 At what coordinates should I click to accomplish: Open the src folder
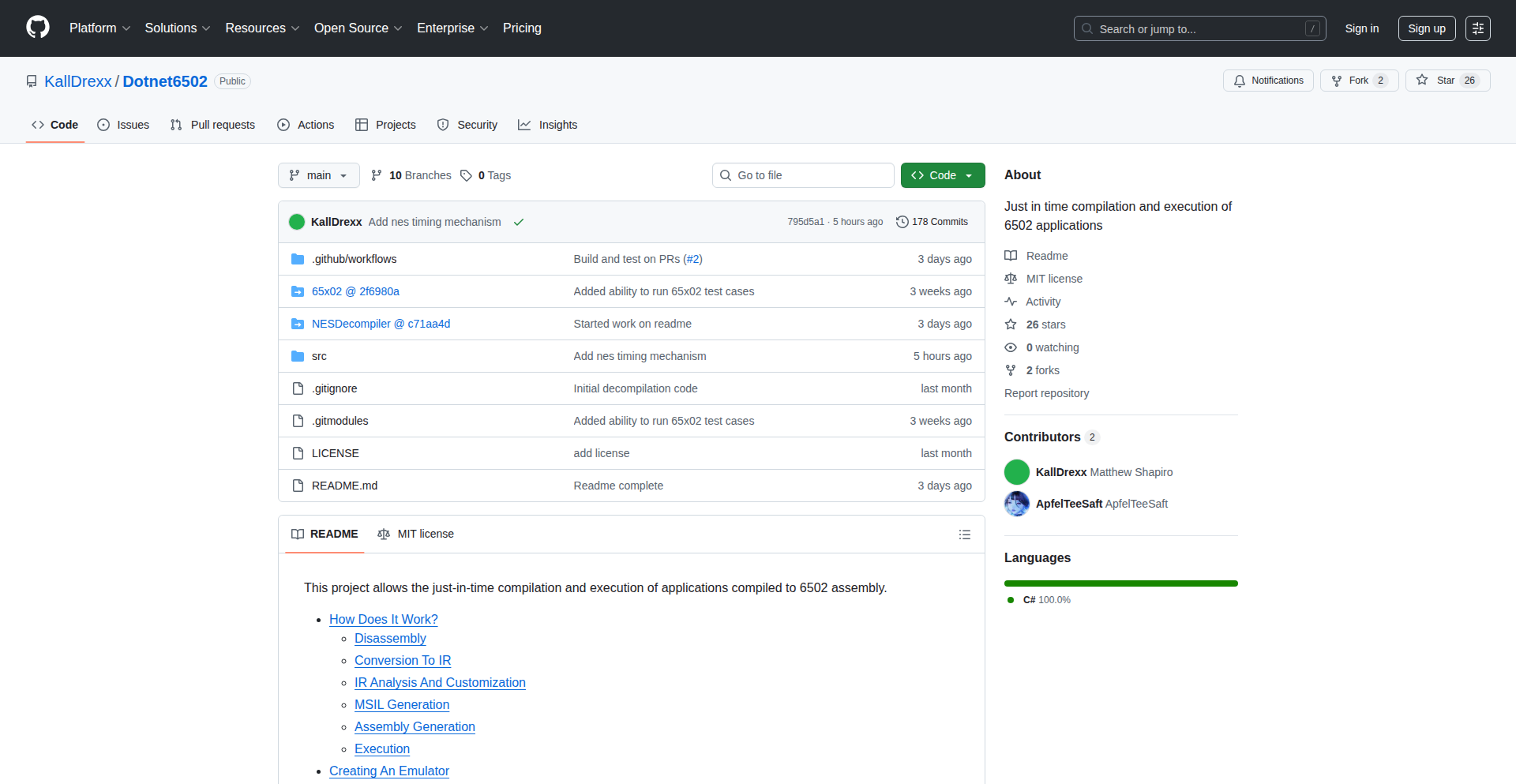point(319,356)
